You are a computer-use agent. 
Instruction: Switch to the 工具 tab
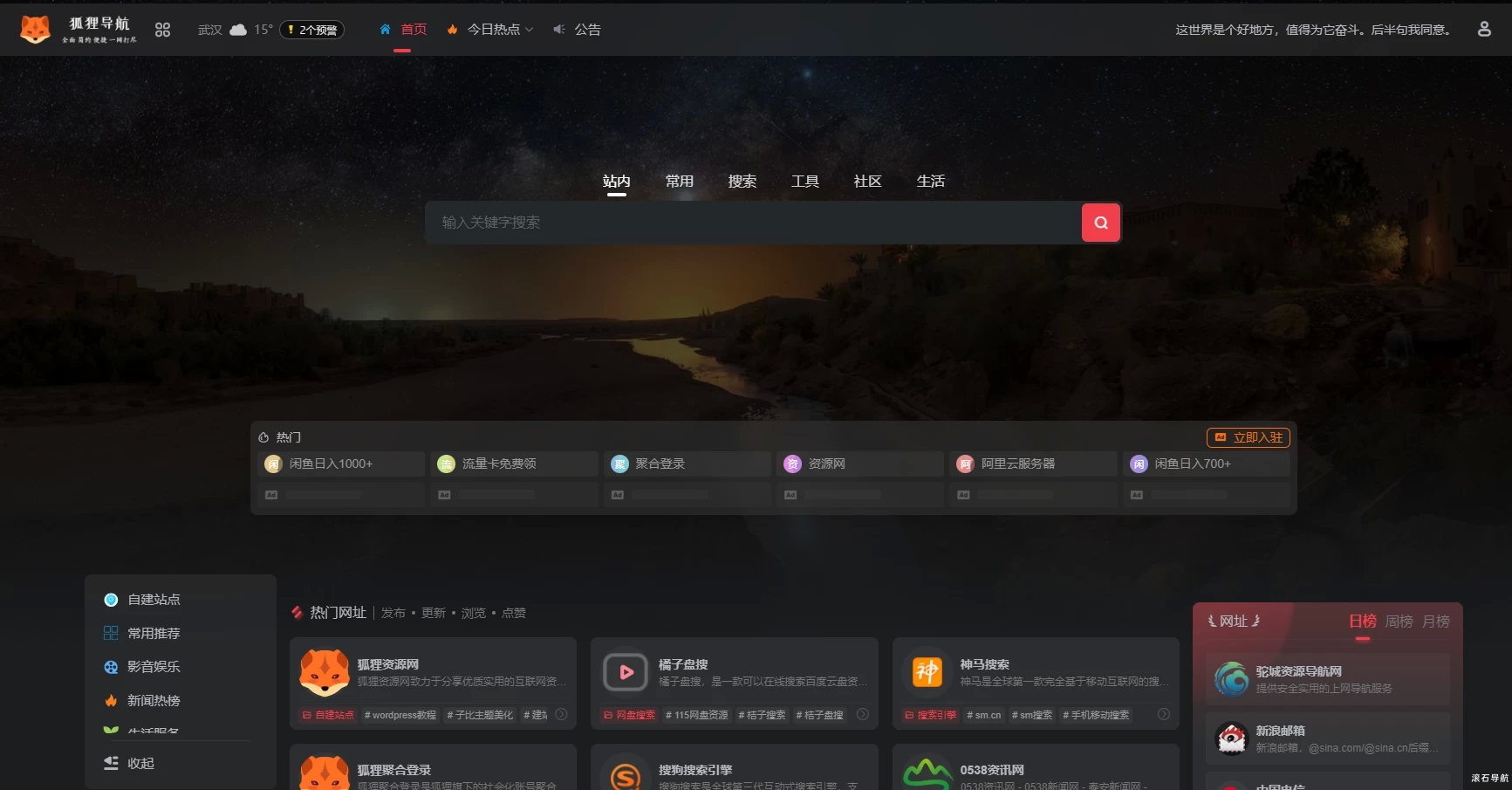point(805,181)
